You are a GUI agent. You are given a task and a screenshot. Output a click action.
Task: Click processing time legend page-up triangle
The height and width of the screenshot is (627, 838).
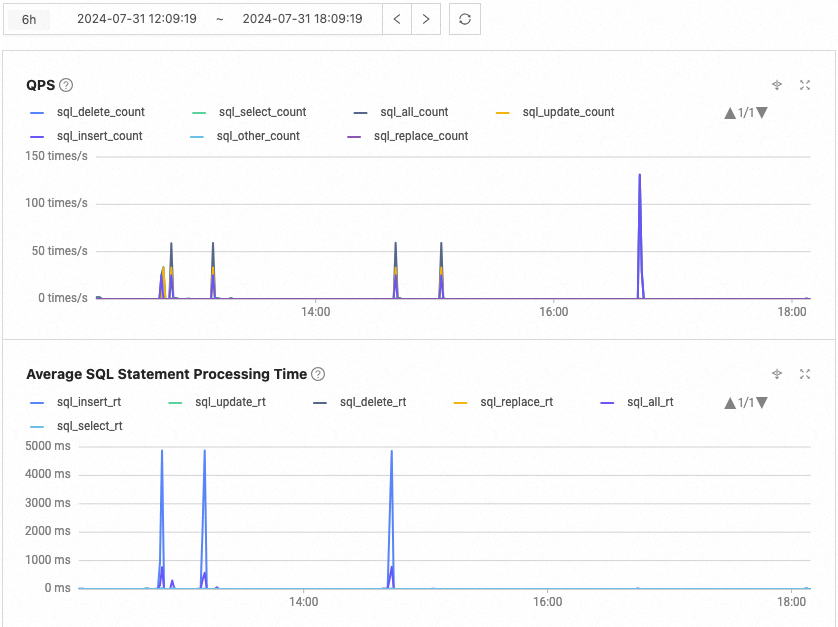pos(730,403)
